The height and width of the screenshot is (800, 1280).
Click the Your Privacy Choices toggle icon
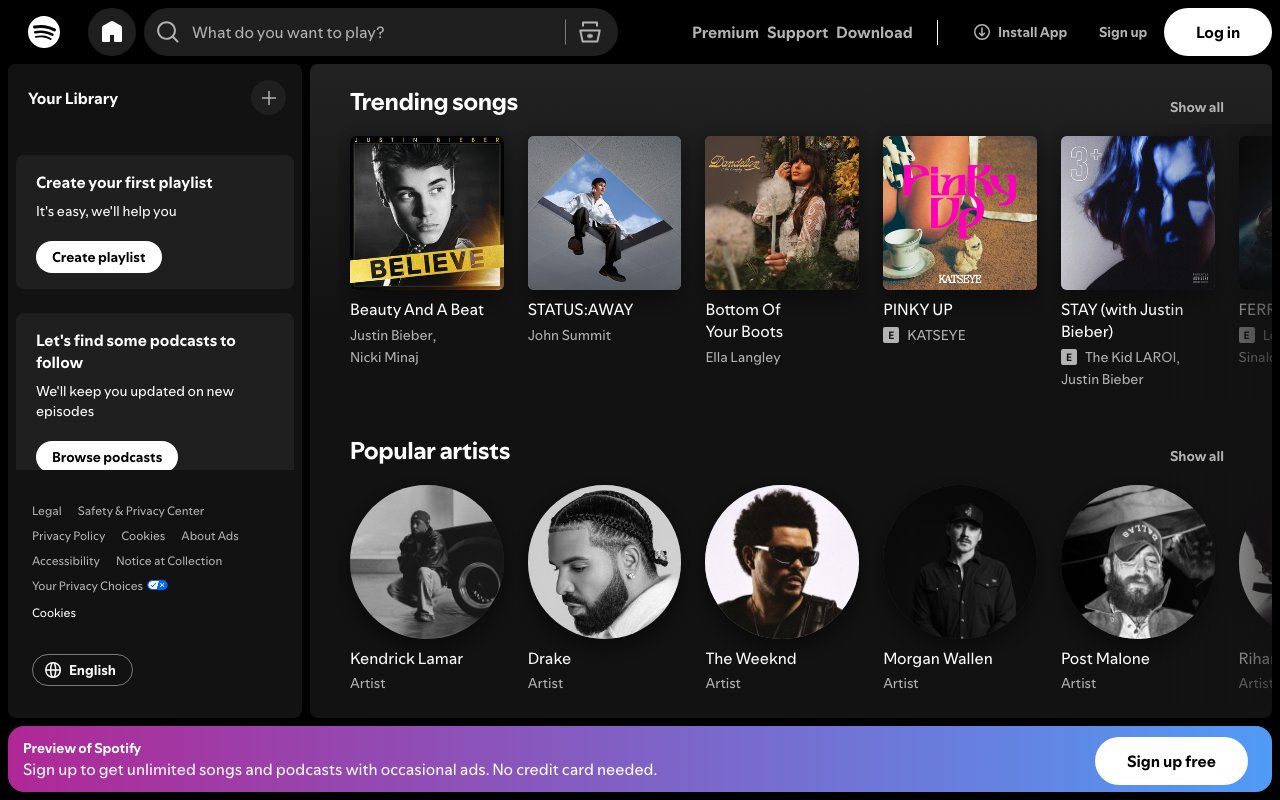pyautogui.click(x=158, y=585)
